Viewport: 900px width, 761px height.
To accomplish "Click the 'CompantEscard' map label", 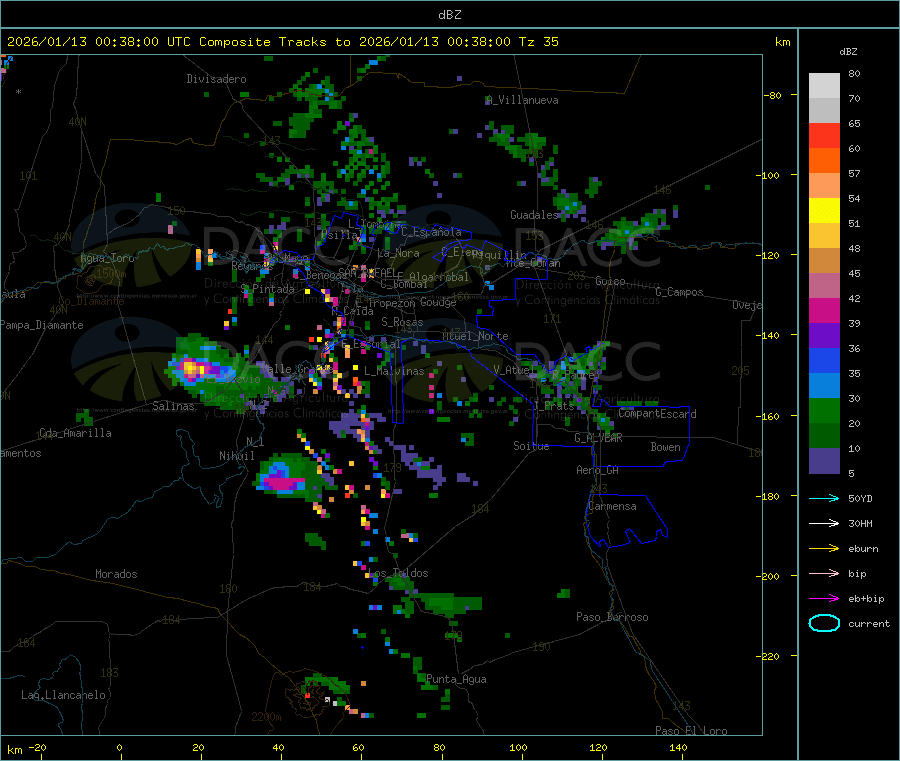I will [657, 414].
